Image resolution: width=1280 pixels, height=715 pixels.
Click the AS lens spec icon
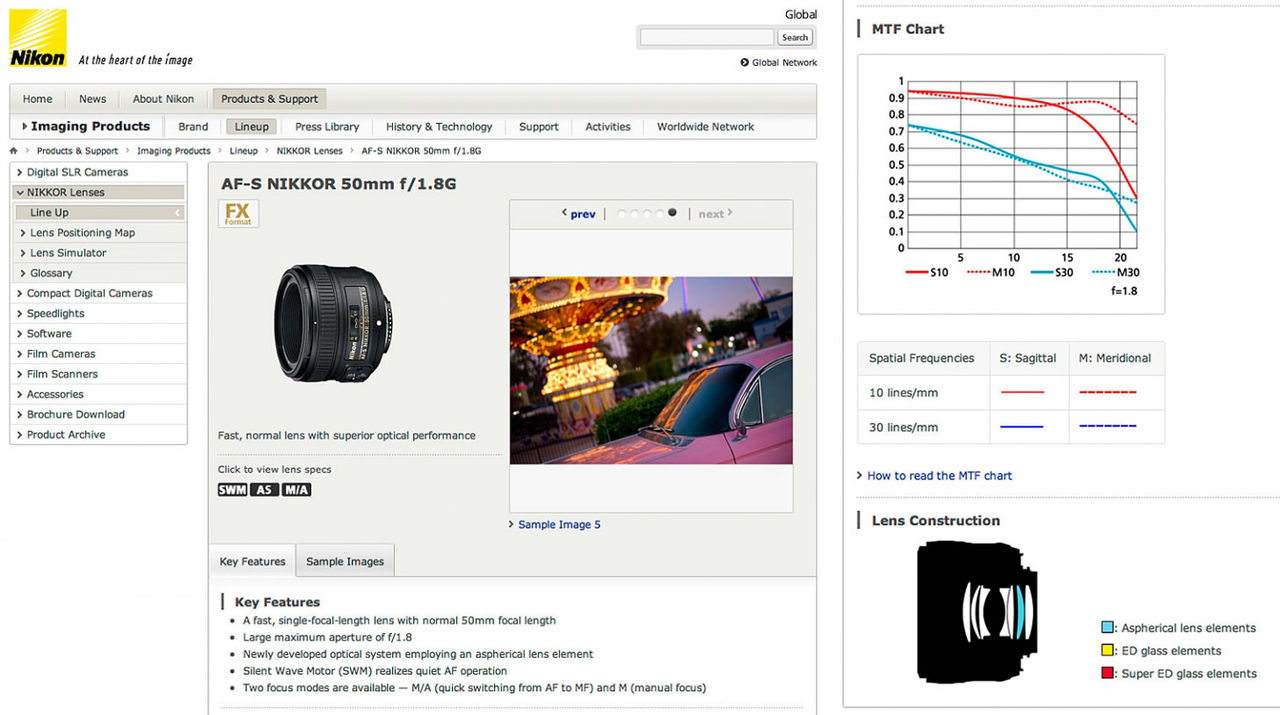pyautogui.click(x=263, y=489)
